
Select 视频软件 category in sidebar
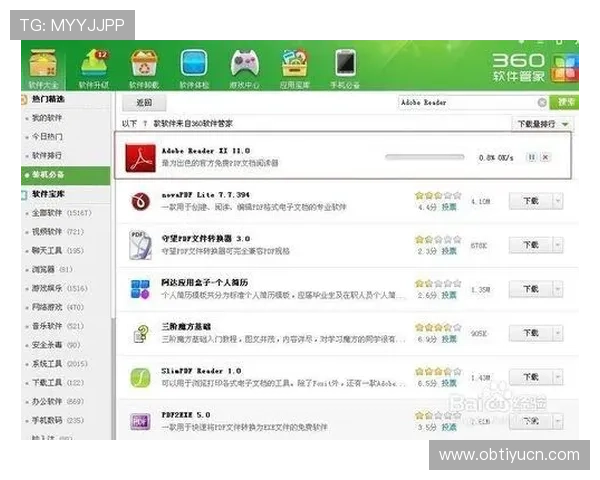pos(58,232)
